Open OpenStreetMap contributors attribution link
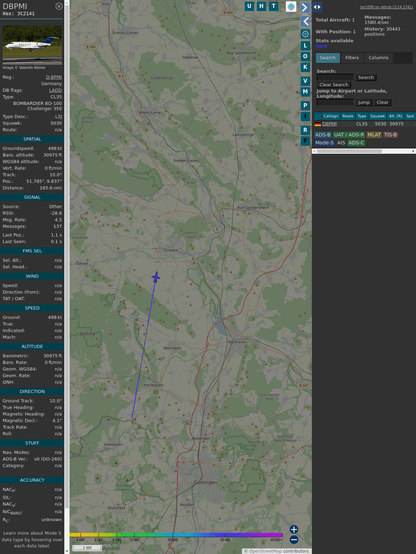416x554 pixels. pos(276,551)
